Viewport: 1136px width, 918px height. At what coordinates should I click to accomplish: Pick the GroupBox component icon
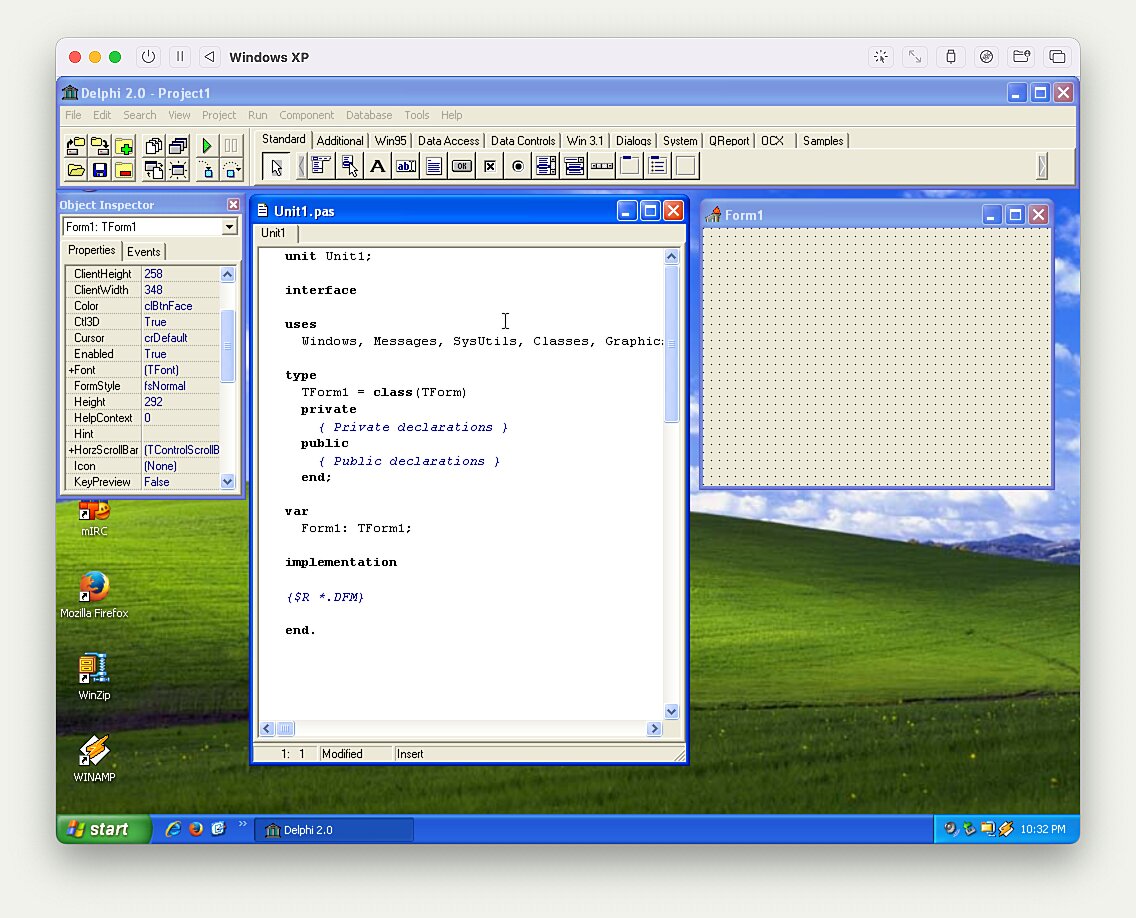630,166
